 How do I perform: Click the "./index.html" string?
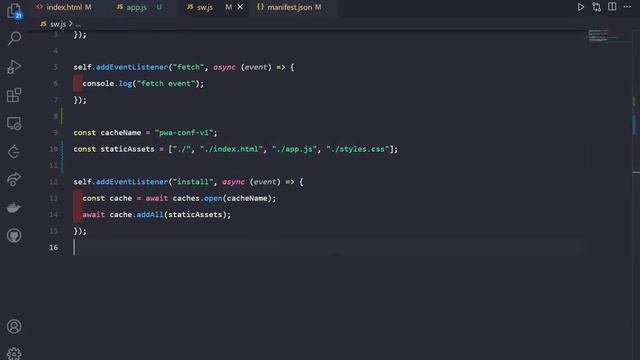pos(231,149)
